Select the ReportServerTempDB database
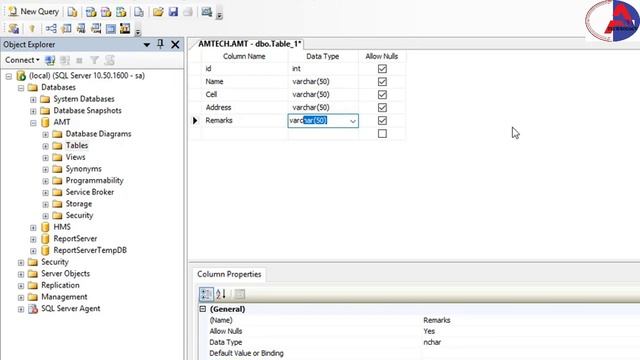 coord(90,250)
